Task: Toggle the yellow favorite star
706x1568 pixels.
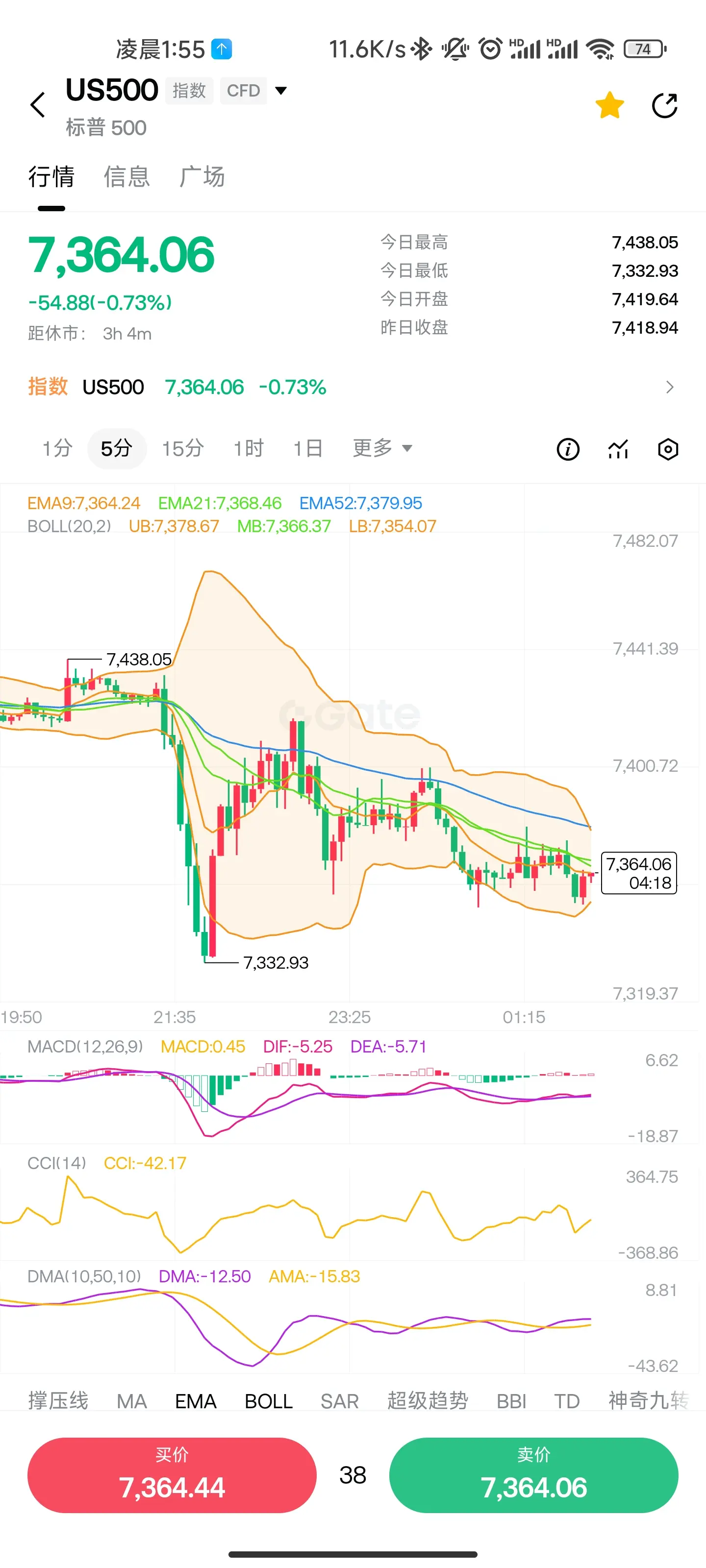Action: coord(609,105)
